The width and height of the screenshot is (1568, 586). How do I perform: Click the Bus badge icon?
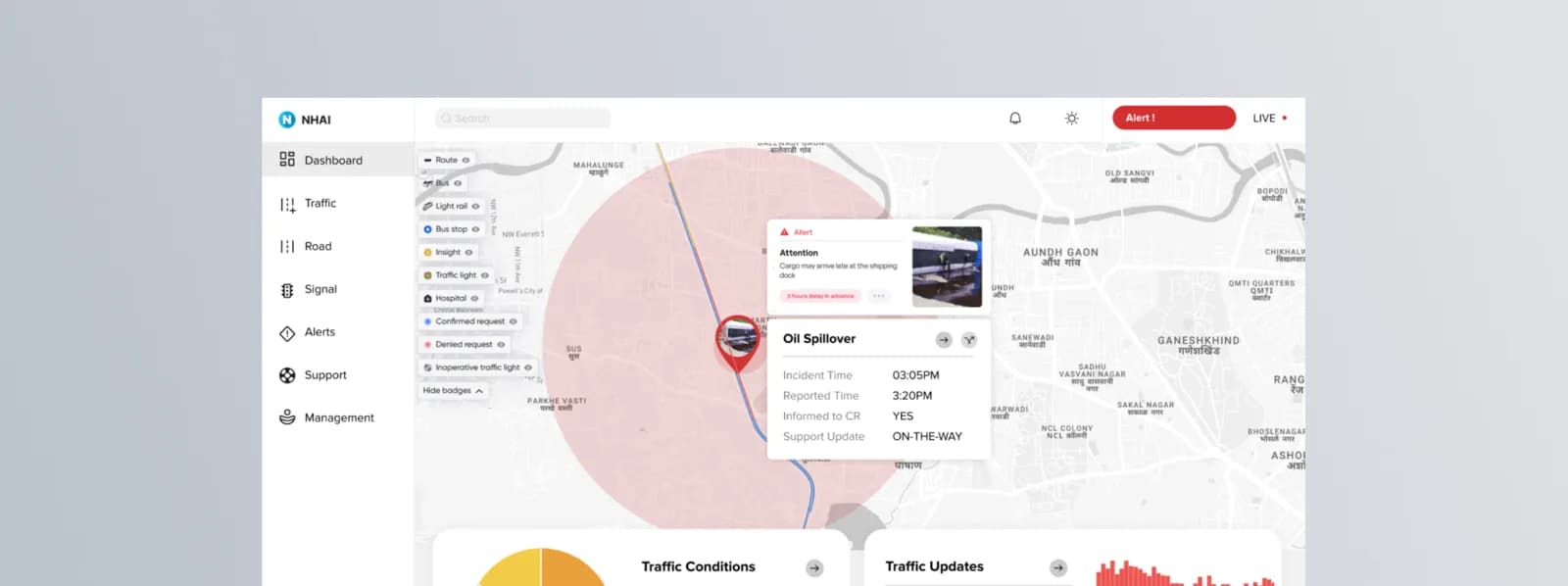click(427, 183)
